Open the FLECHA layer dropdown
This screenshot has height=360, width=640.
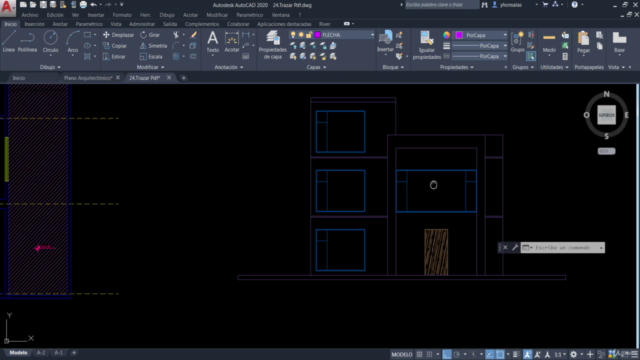pos(372,35)
